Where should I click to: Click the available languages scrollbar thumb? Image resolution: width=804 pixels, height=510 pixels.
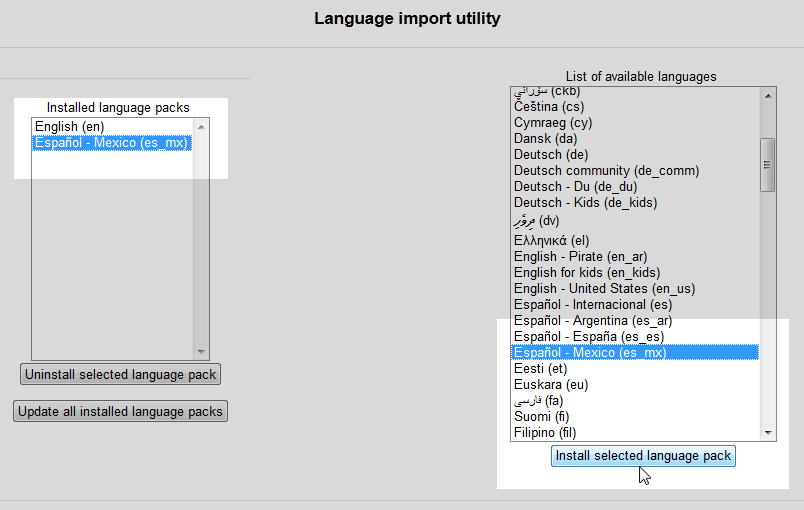point(768,164)
